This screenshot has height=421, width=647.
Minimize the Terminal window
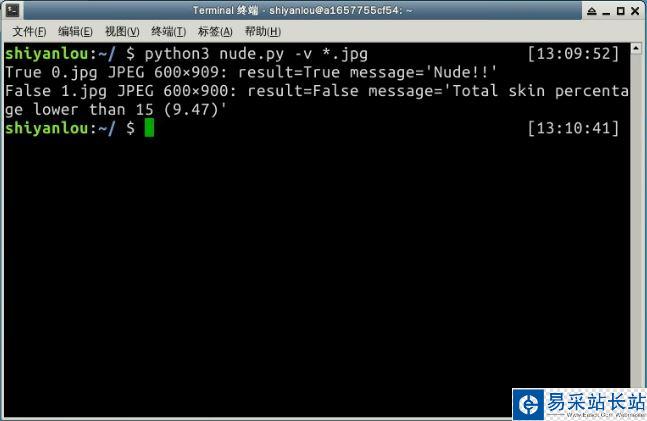[606, 12]
